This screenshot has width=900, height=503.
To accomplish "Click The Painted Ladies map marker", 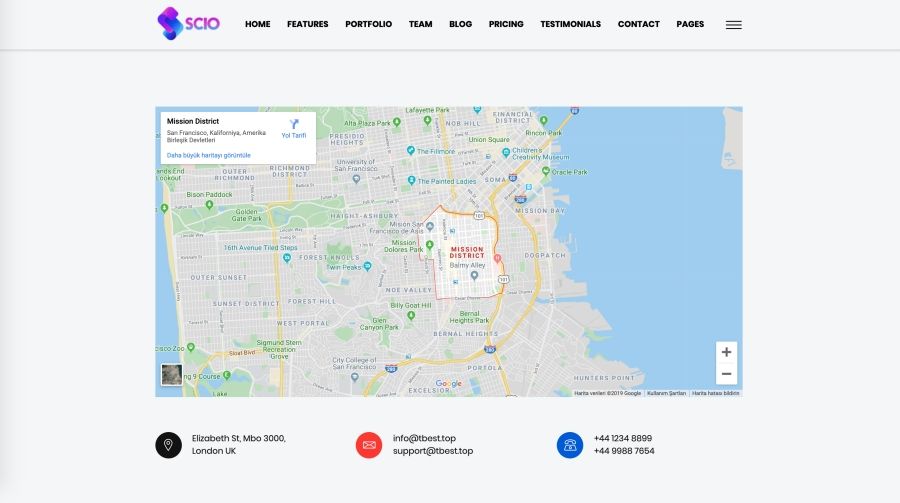I will coord(411,180).
